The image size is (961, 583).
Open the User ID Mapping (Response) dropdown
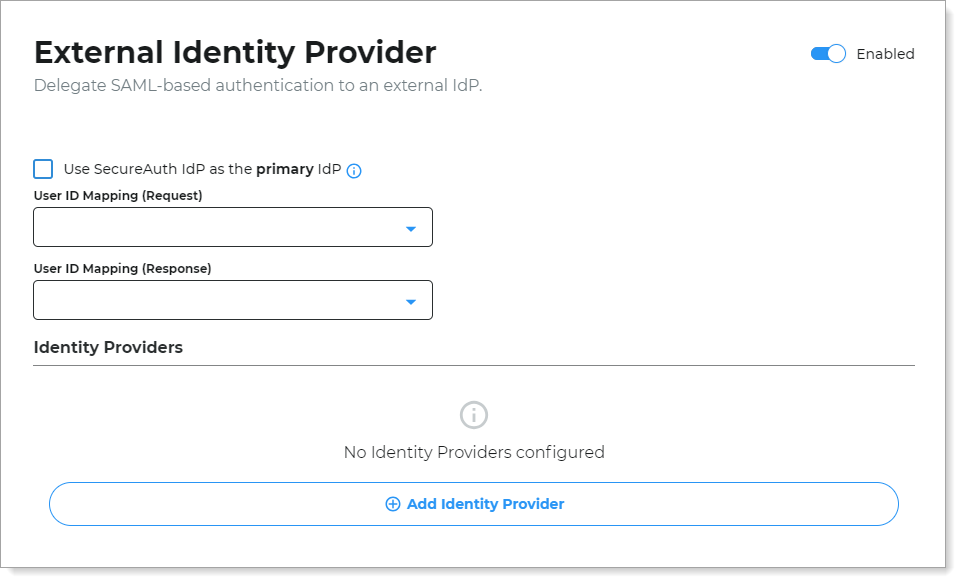[233, 300]
